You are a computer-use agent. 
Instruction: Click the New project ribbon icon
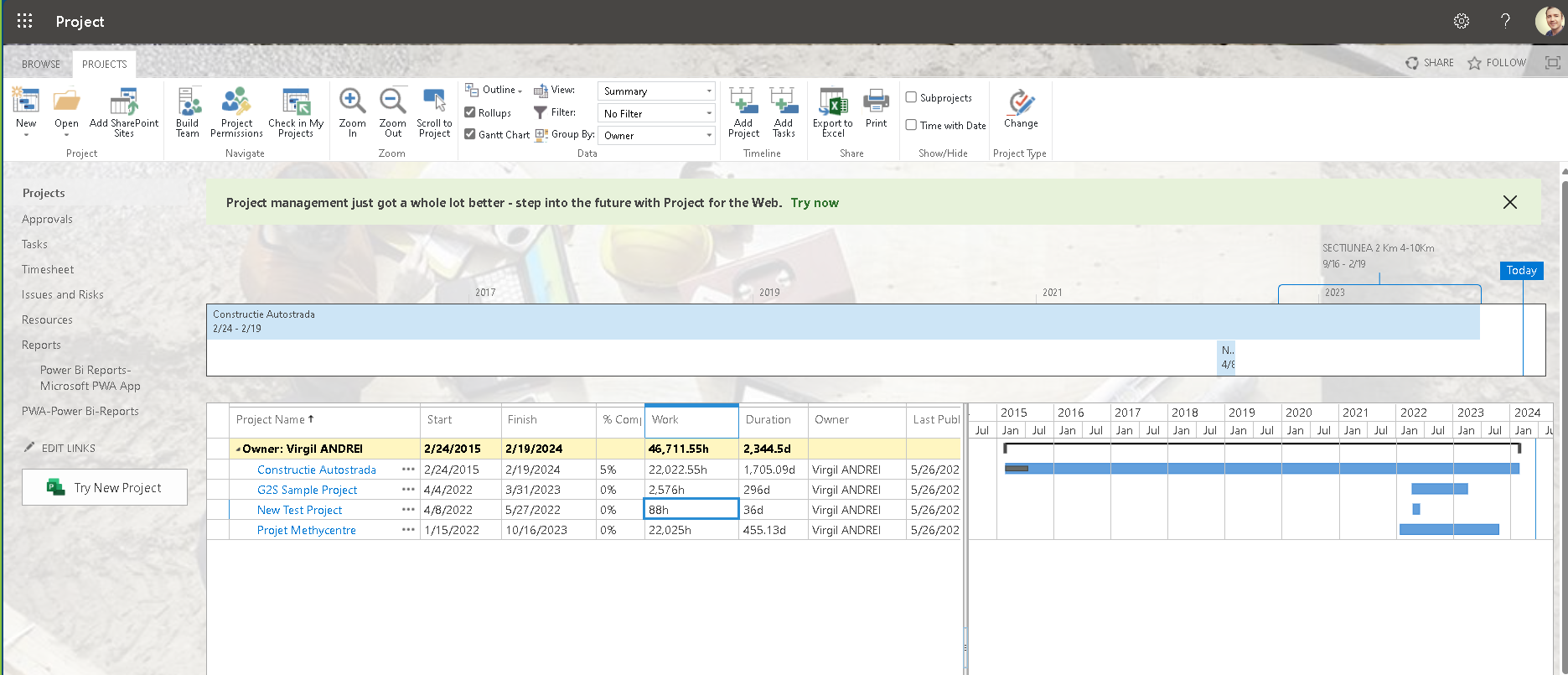[x=26, y=102]
